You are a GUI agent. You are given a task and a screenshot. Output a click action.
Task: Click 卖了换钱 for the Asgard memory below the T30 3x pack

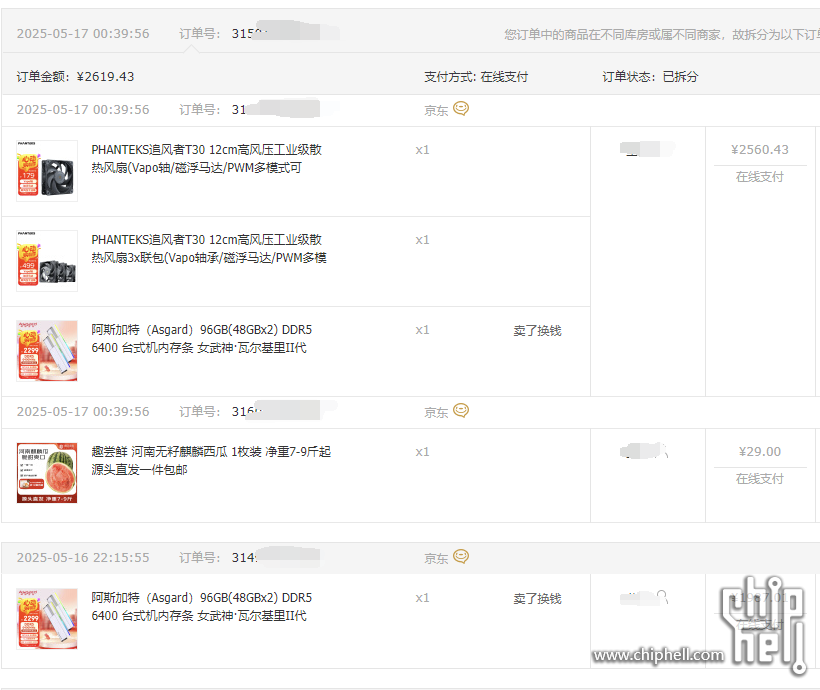tap(537, 331)
